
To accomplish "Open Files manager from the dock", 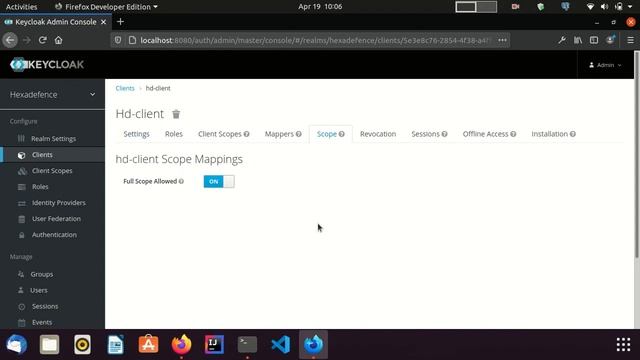I will coord(49,344).
